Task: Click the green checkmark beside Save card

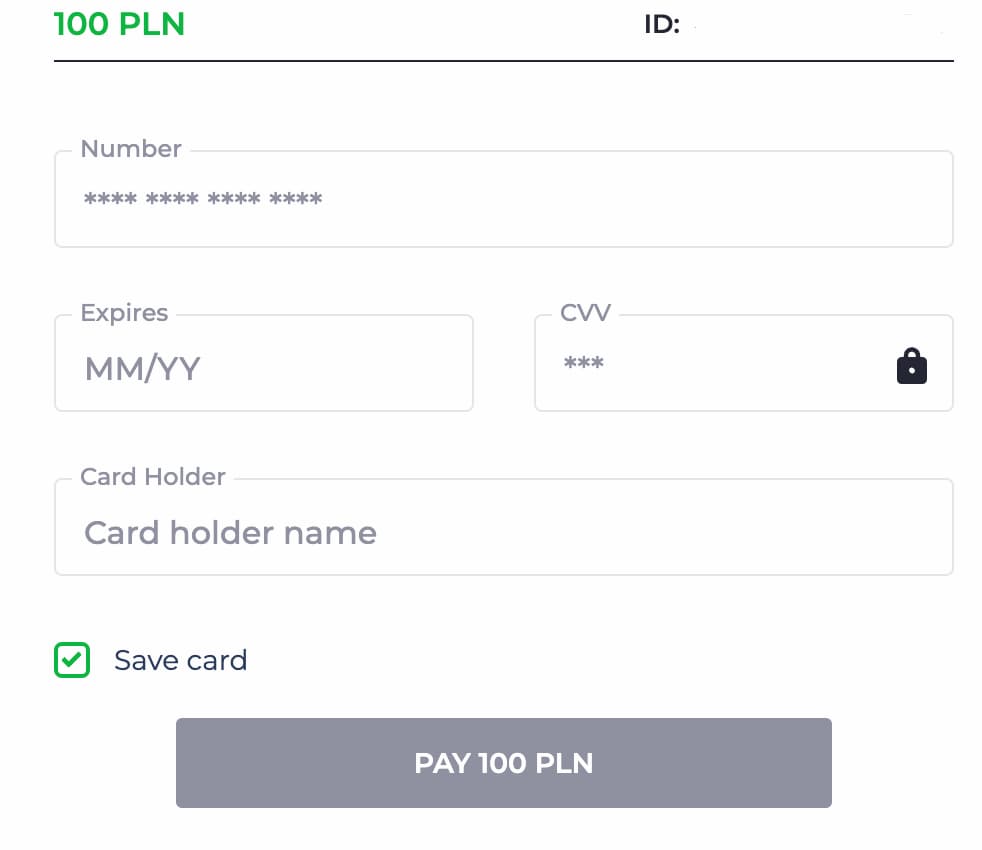Action: (72, 660)
